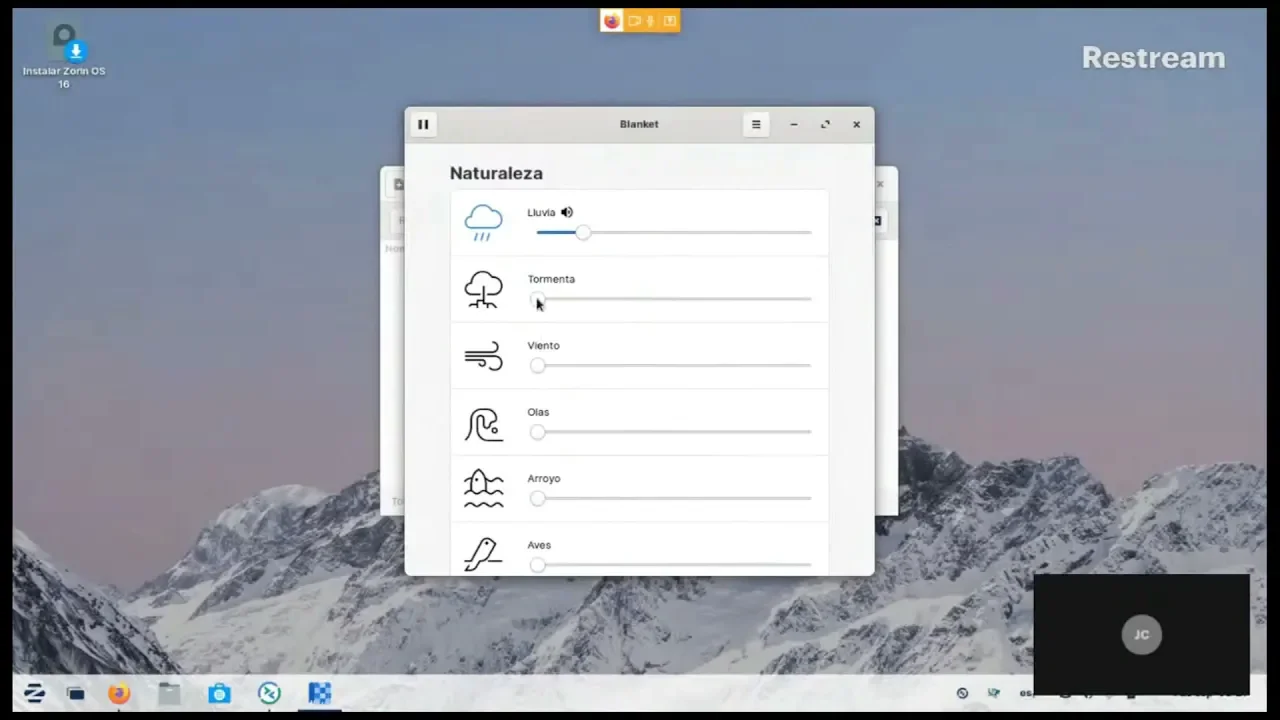Open the Blanket hamburger menu
The width and height of the screenshot is (1280, 720).
point(756,125)
